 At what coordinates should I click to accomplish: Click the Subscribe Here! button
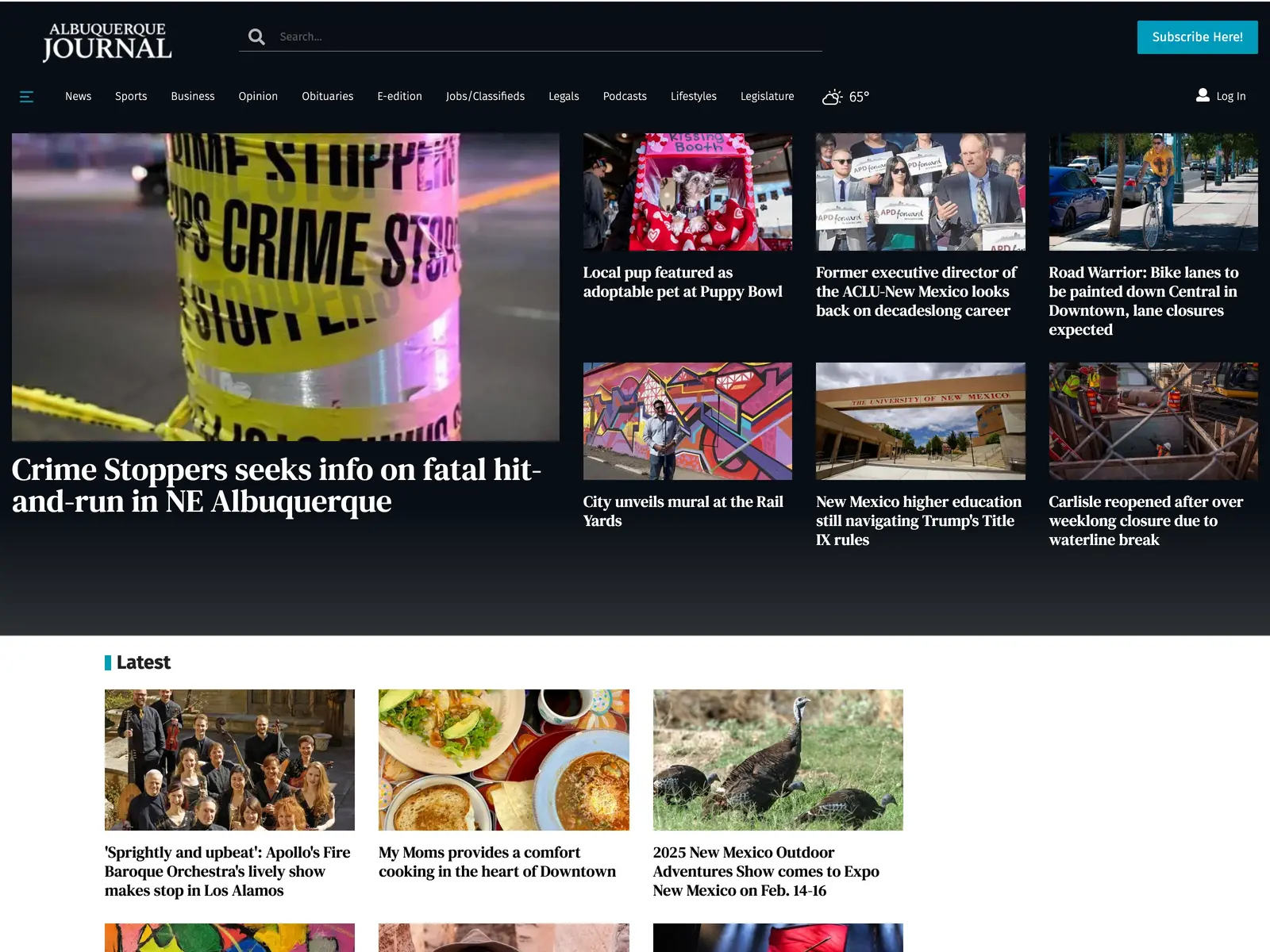tap(1197, 37)
